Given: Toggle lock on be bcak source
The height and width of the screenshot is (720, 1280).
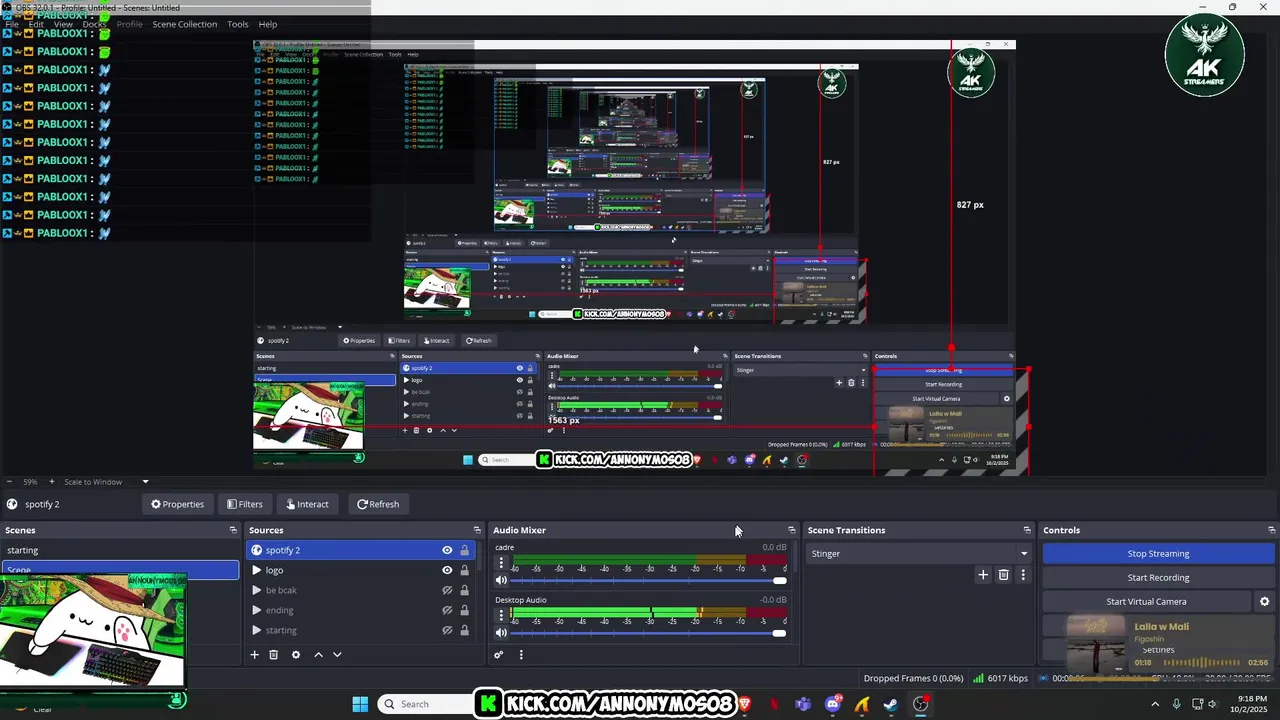Looking at the screenshot, I should coord(464,590).
